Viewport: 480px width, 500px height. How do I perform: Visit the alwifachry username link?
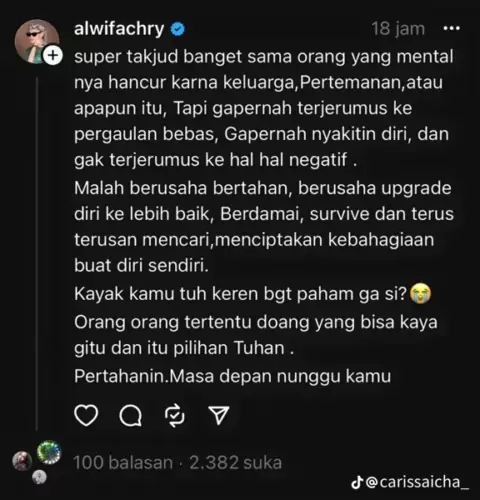119,29
